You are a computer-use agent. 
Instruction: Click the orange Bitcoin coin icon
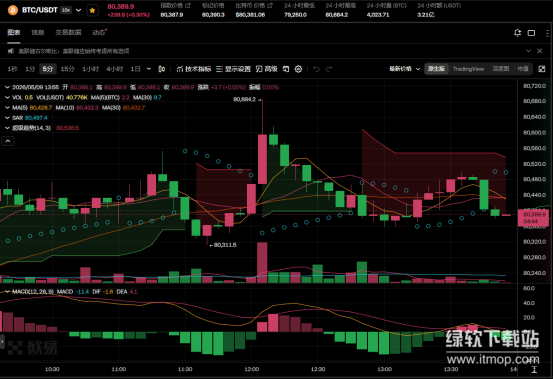13,10
